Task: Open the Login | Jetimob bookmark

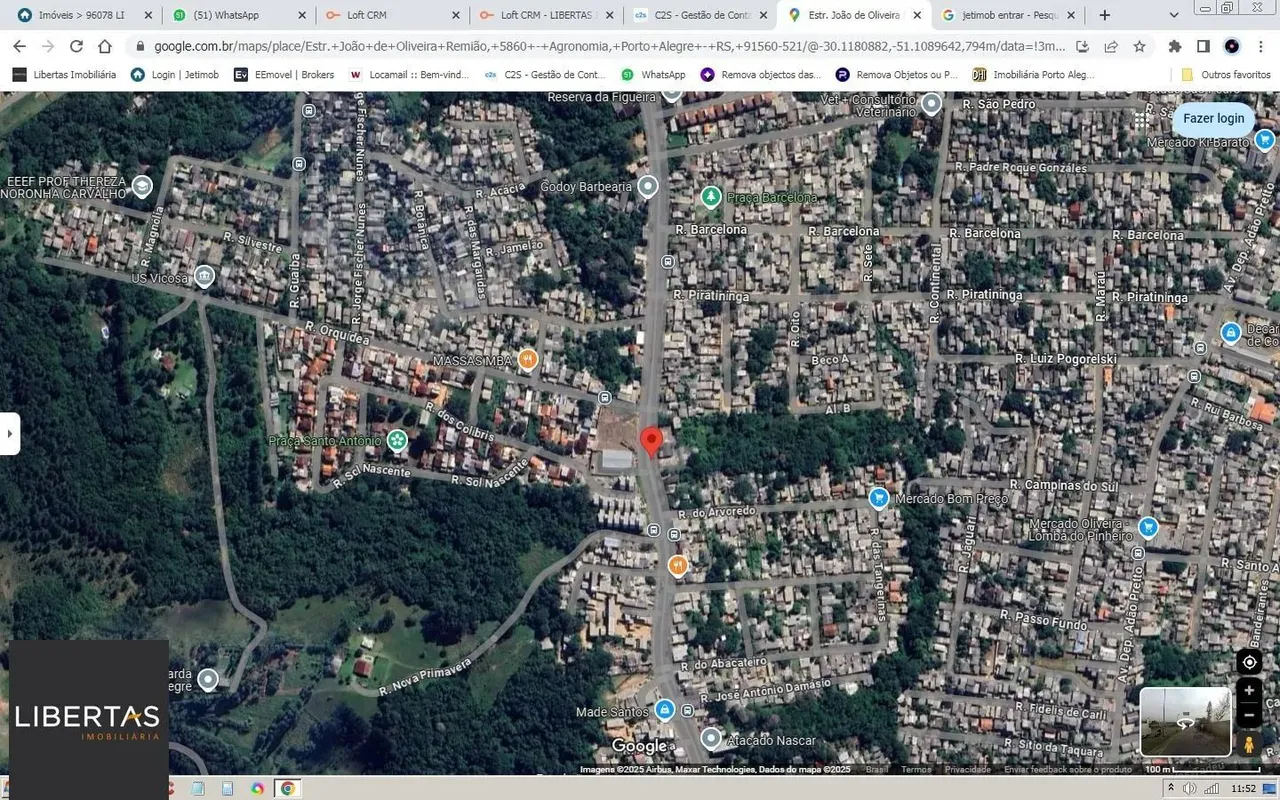Action: (176, 75)
